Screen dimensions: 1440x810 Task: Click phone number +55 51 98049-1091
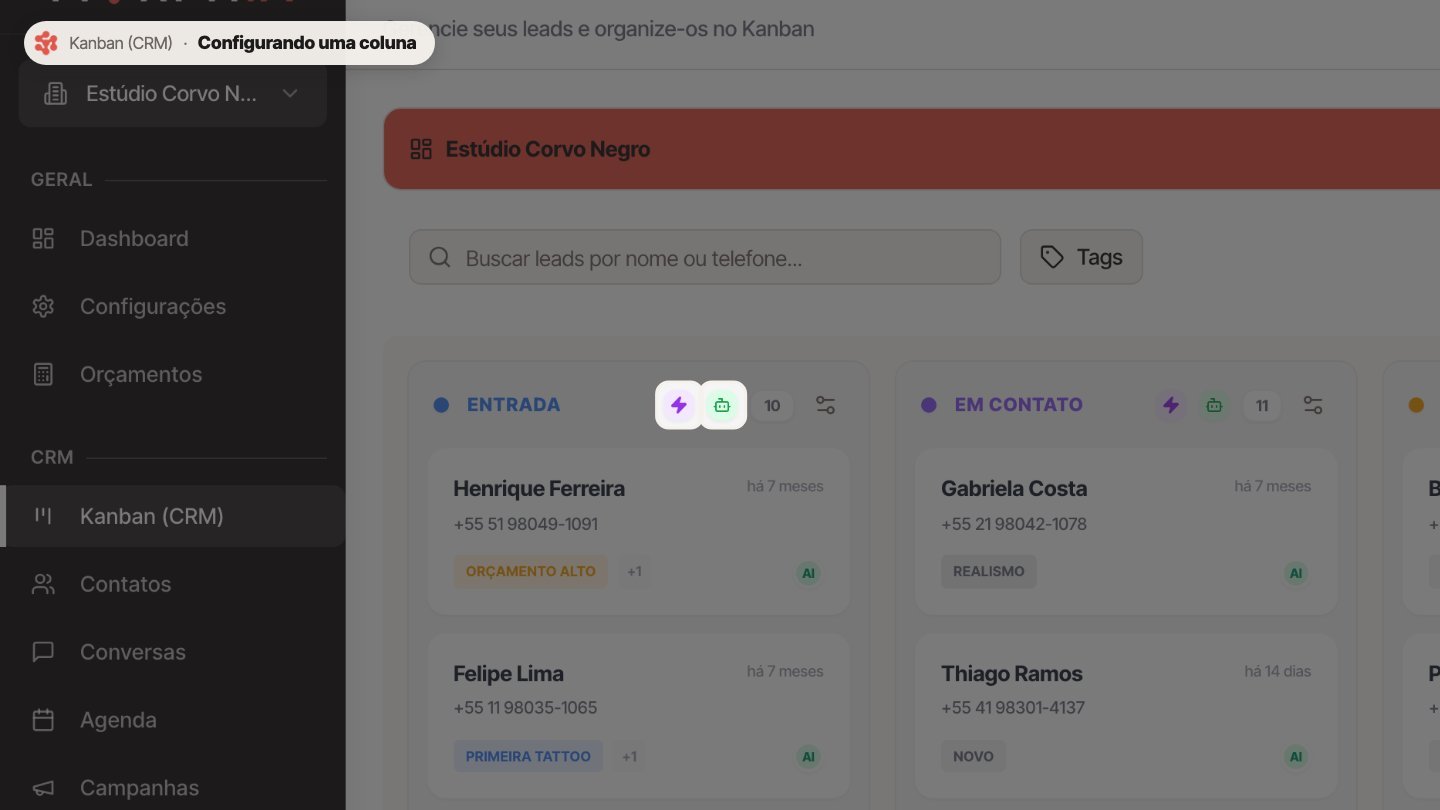click(x=526, y=524)
